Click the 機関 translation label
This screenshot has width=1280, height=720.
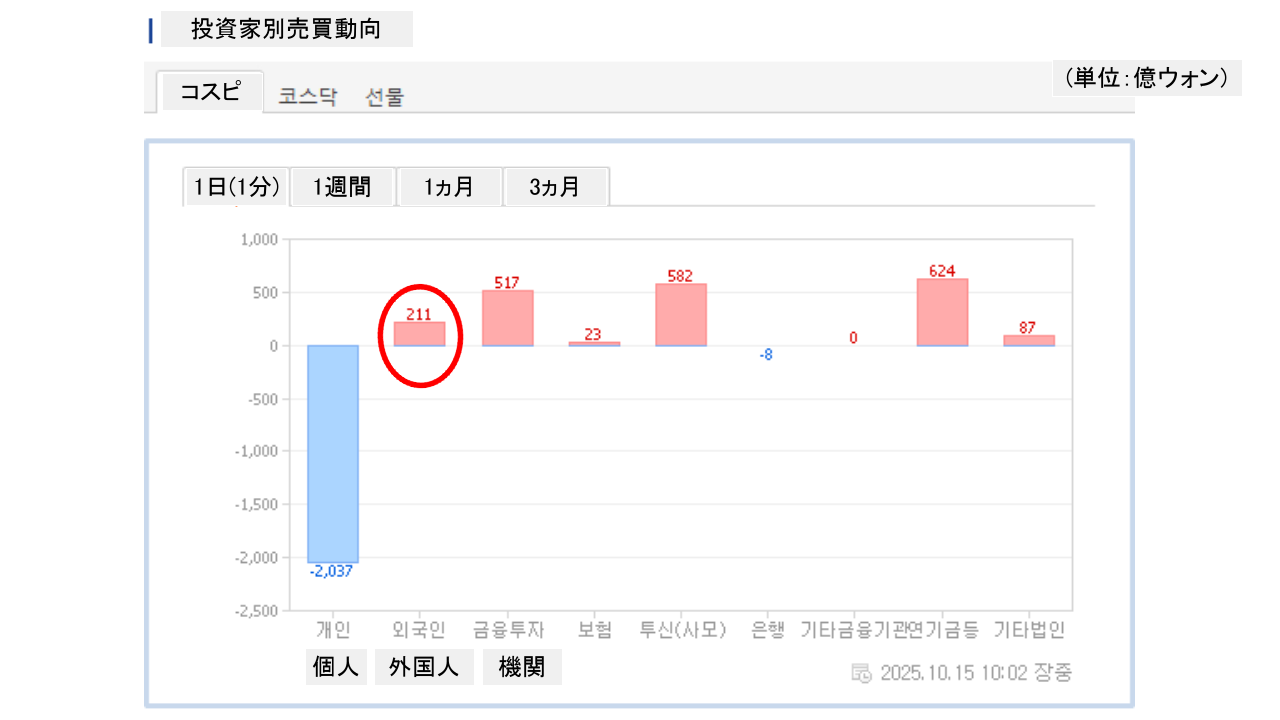tap(522, 667)
